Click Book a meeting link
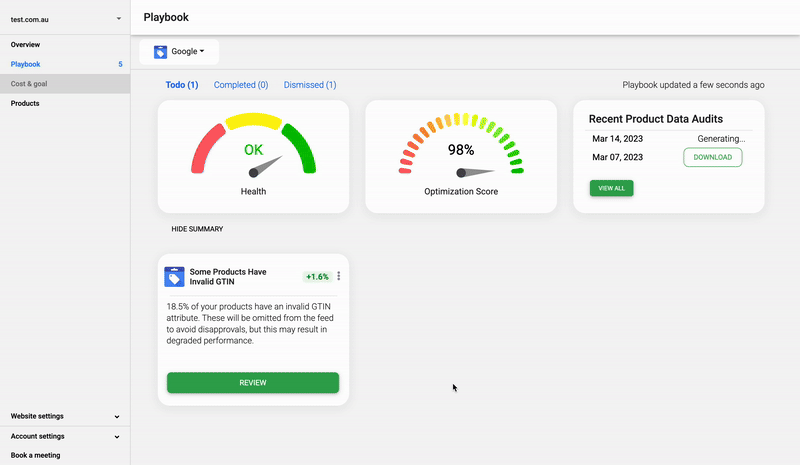Screen dimensions: 800x465 tap(35, 455)
